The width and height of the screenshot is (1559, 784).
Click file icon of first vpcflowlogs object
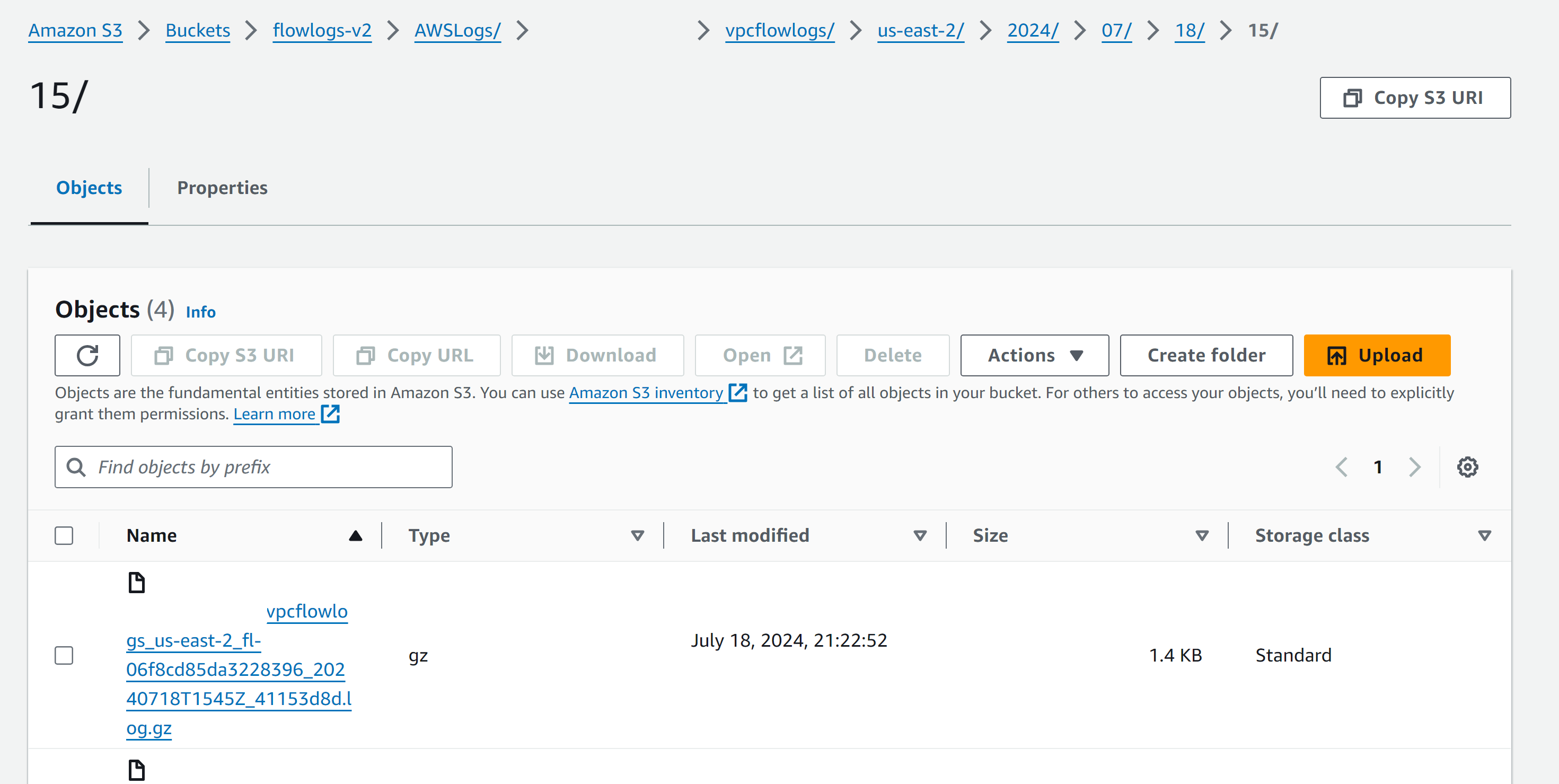(137, 583)
